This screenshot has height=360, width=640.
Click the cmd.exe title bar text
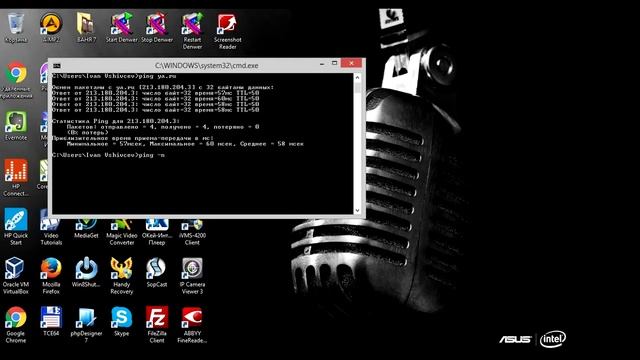click(207, 65)
